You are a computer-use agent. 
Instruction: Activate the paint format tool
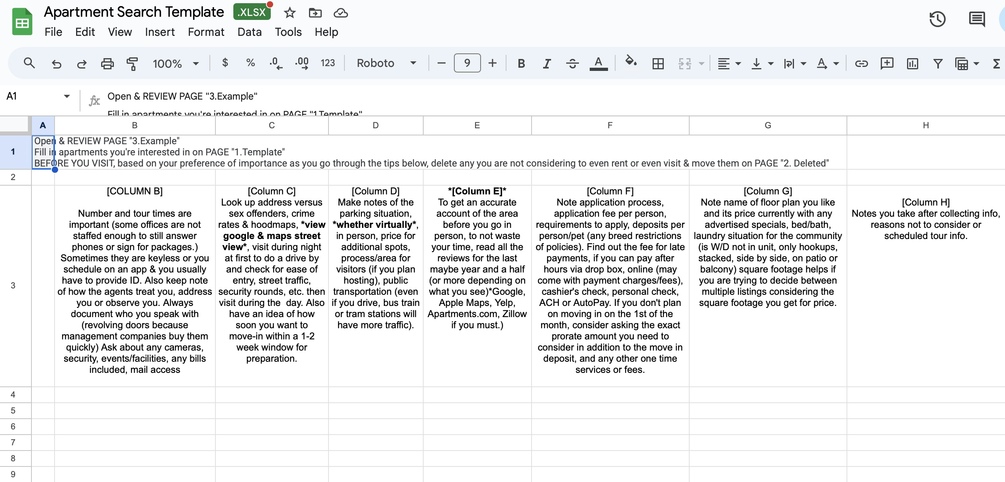(132, 63)
